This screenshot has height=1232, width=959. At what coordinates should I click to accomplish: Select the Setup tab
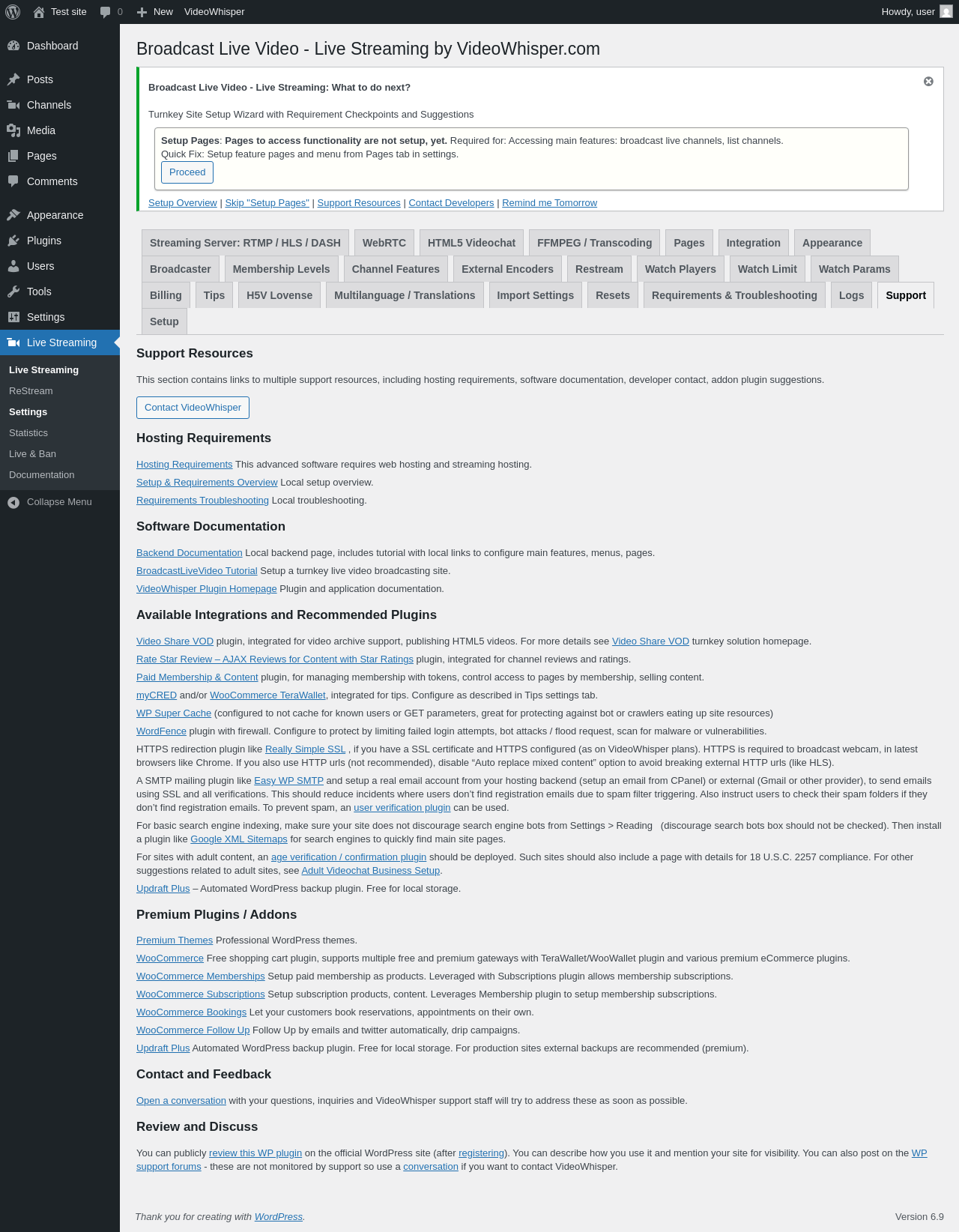(x=164, y=321)
